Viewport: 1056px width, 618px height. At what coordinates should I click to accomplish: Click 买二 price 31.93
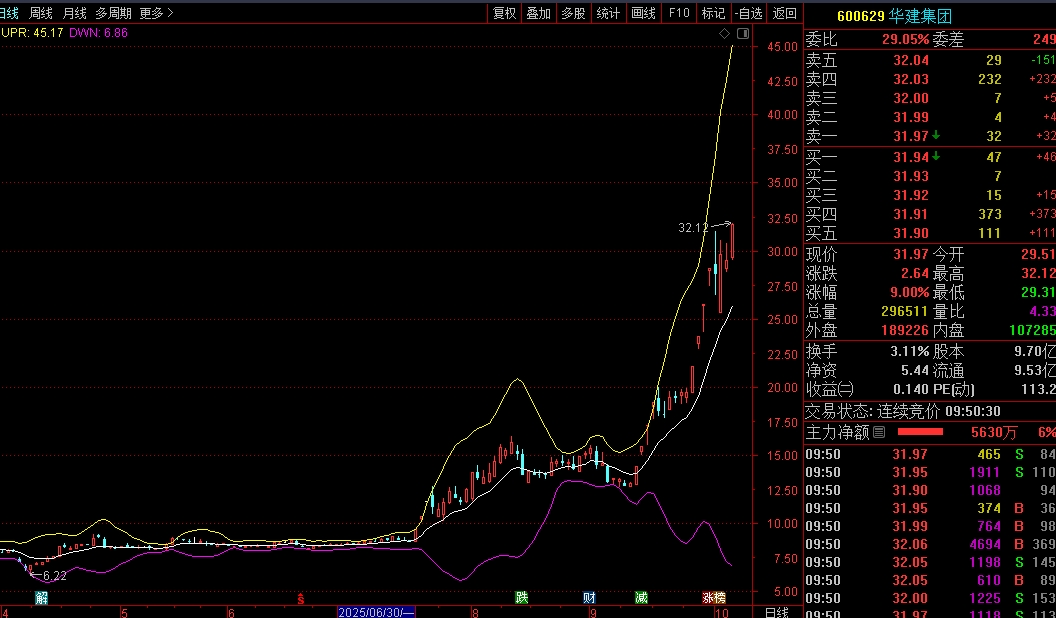pyautogui.click(x=911, y=176)
